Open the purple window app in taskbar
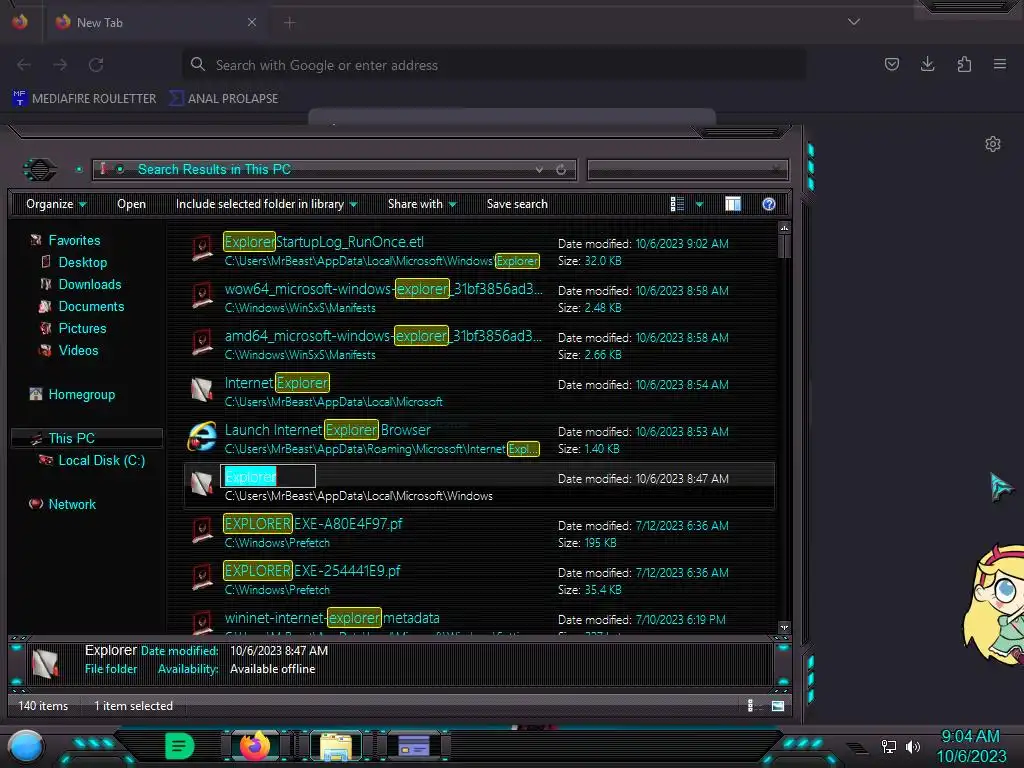1024x768 pixels. (x=414, y=746)
